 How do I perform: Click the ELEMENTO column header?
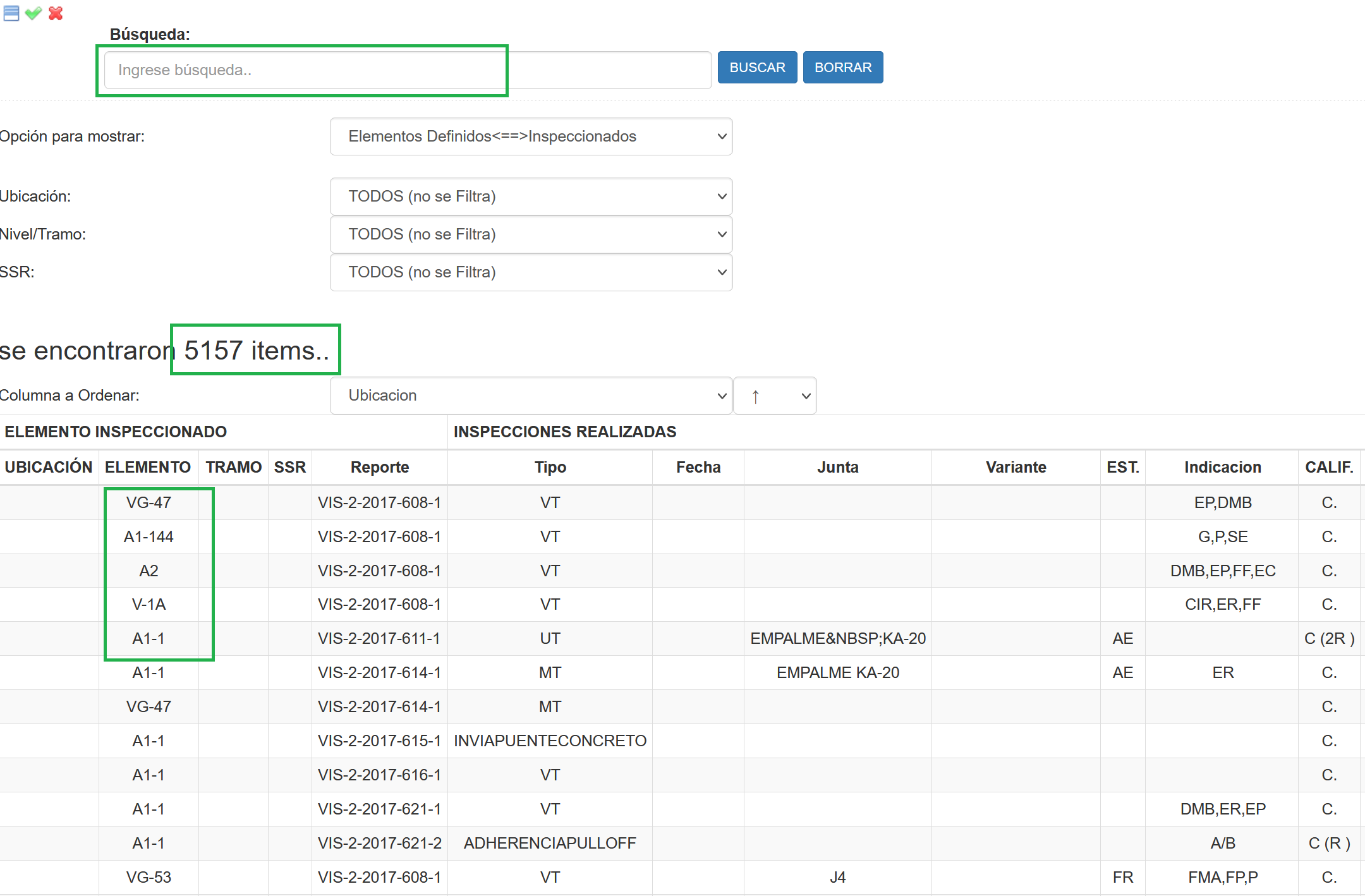pyautogui.click(x=148, y=467)
